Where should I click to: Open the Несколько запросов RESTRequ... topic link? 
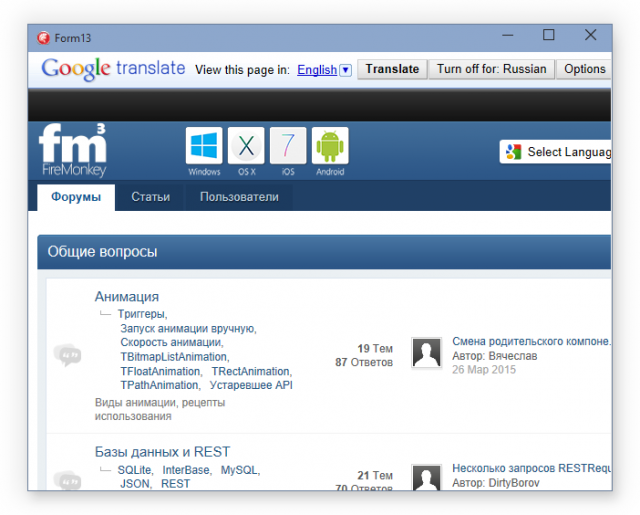click(x=531, y=468)
